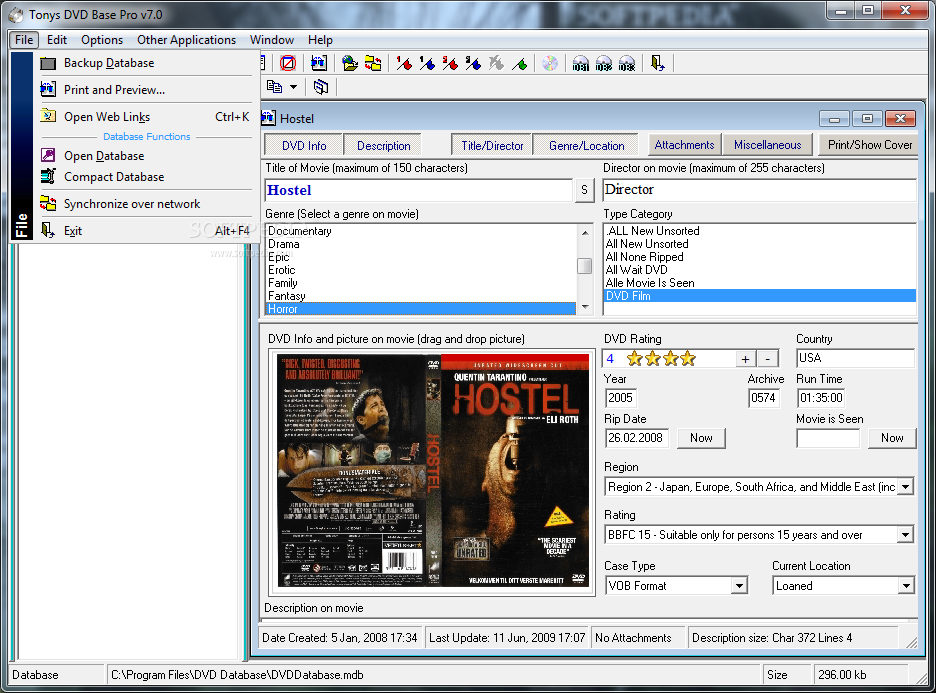Open the Window menu
The image size is (936, 693).
pyautogui.click(x=272, y=39)
